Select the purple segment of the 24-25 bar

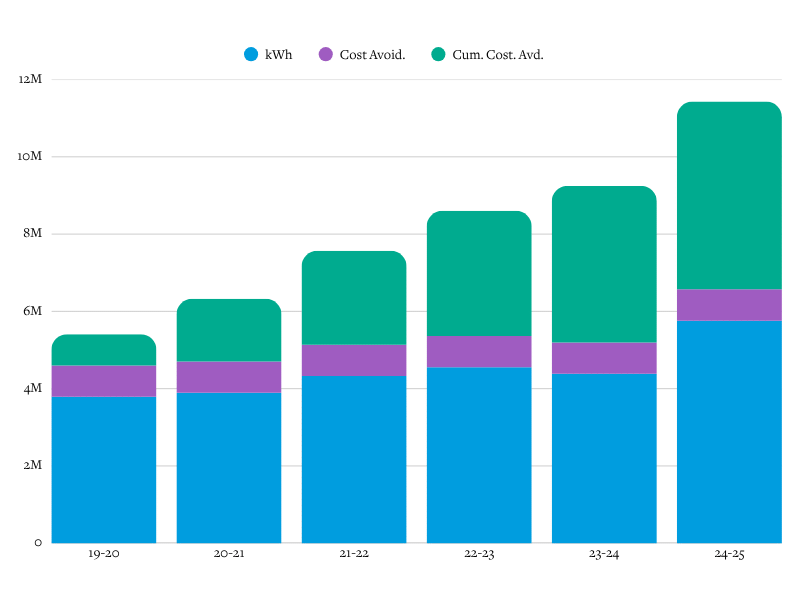pos(729,305)
